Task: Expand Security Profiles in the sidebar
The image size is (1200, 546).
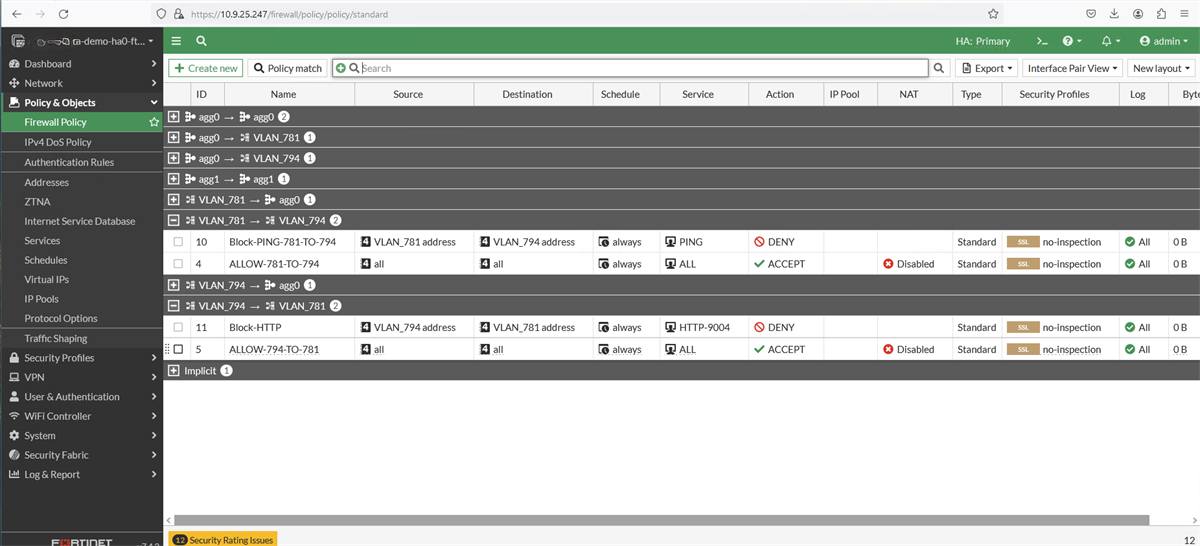Action: pos(81,358)
